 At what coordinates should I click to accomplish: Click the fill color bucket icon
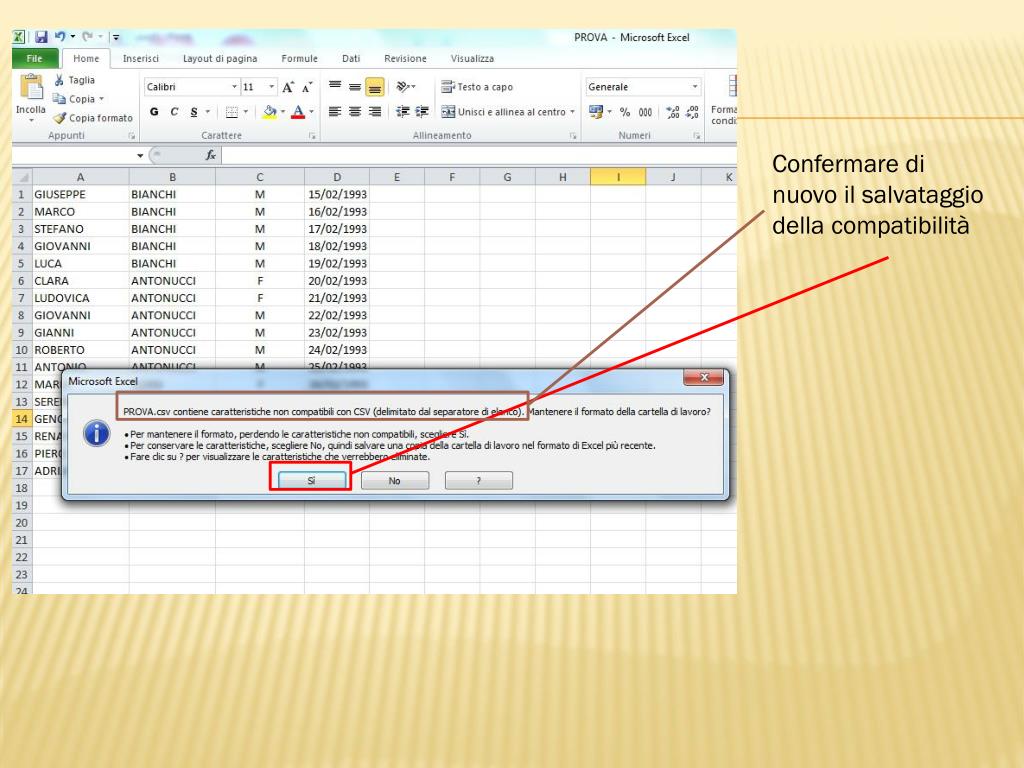tap(270, 112)
